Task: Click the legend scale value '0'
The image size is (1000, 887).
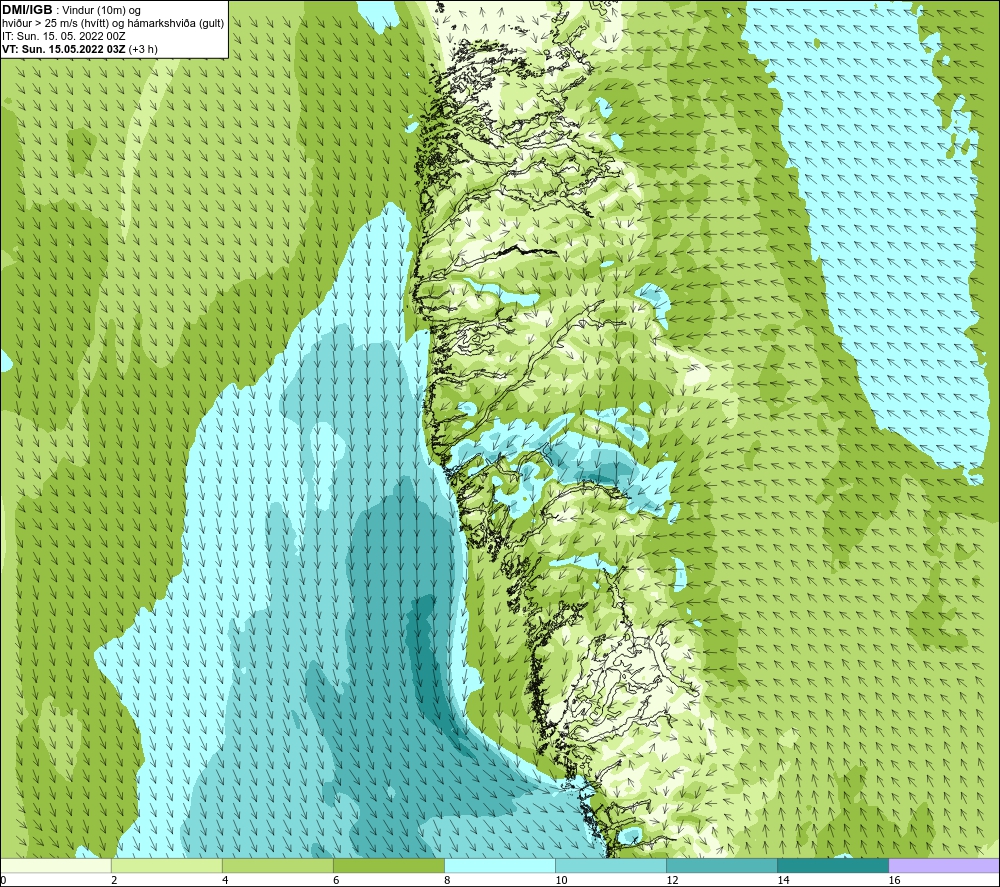Action: pos(3,881)
